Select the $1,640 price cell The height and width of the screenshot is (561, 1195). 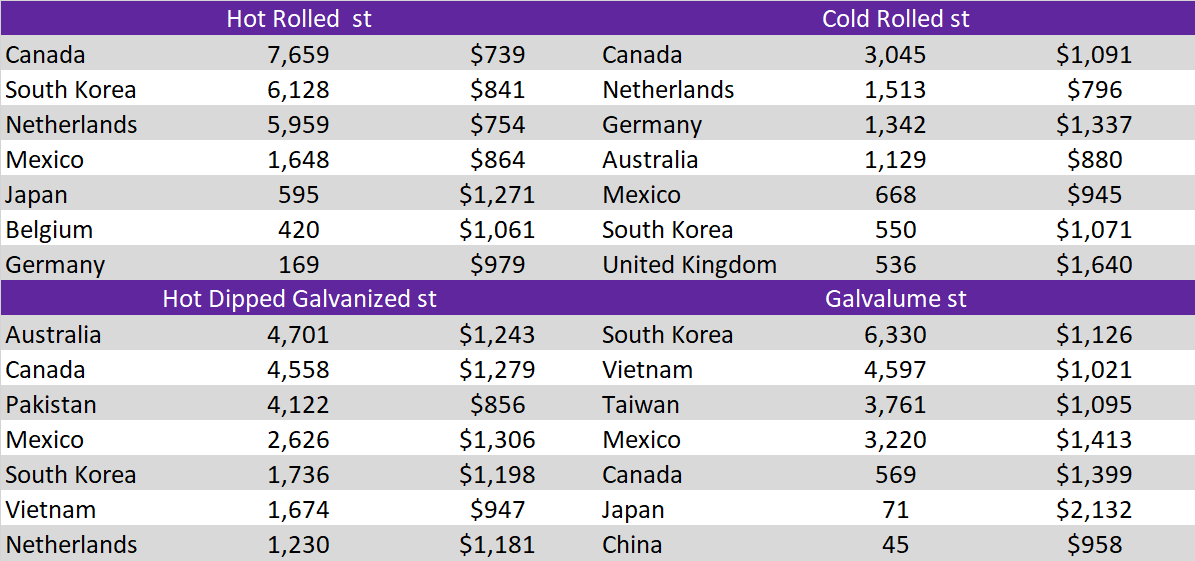(x=1094, y=265)
